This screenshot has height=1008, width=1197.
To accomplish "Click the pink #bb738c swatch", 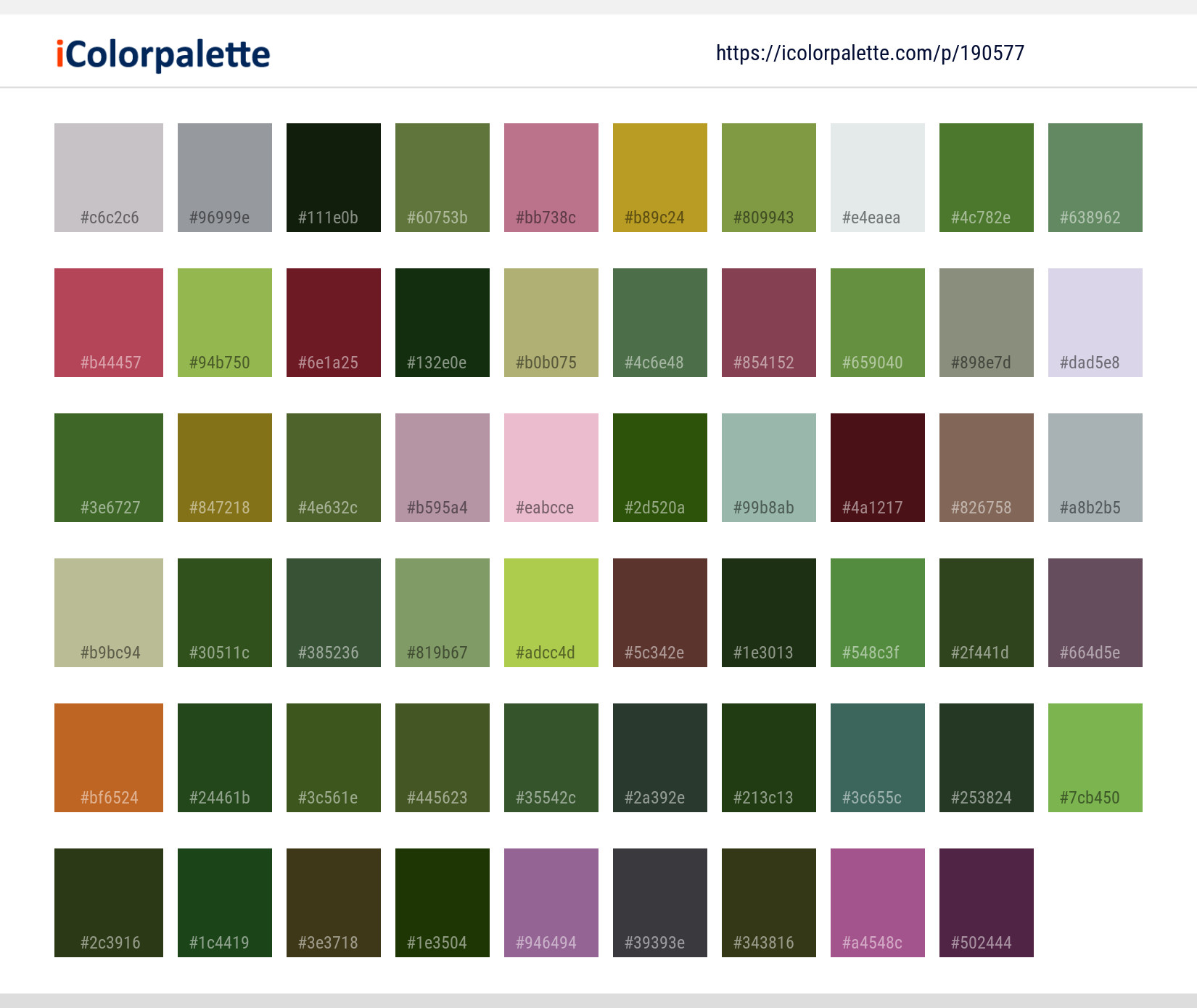I will tap(551, 178).
